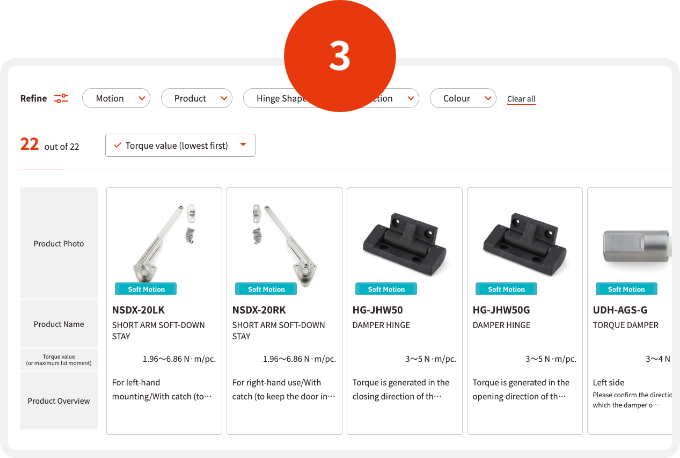Image resolution: width=680 pixels, height=458 pixels.
Task: Open the NSDX-20LK product photo
Action: pos(164,241)
